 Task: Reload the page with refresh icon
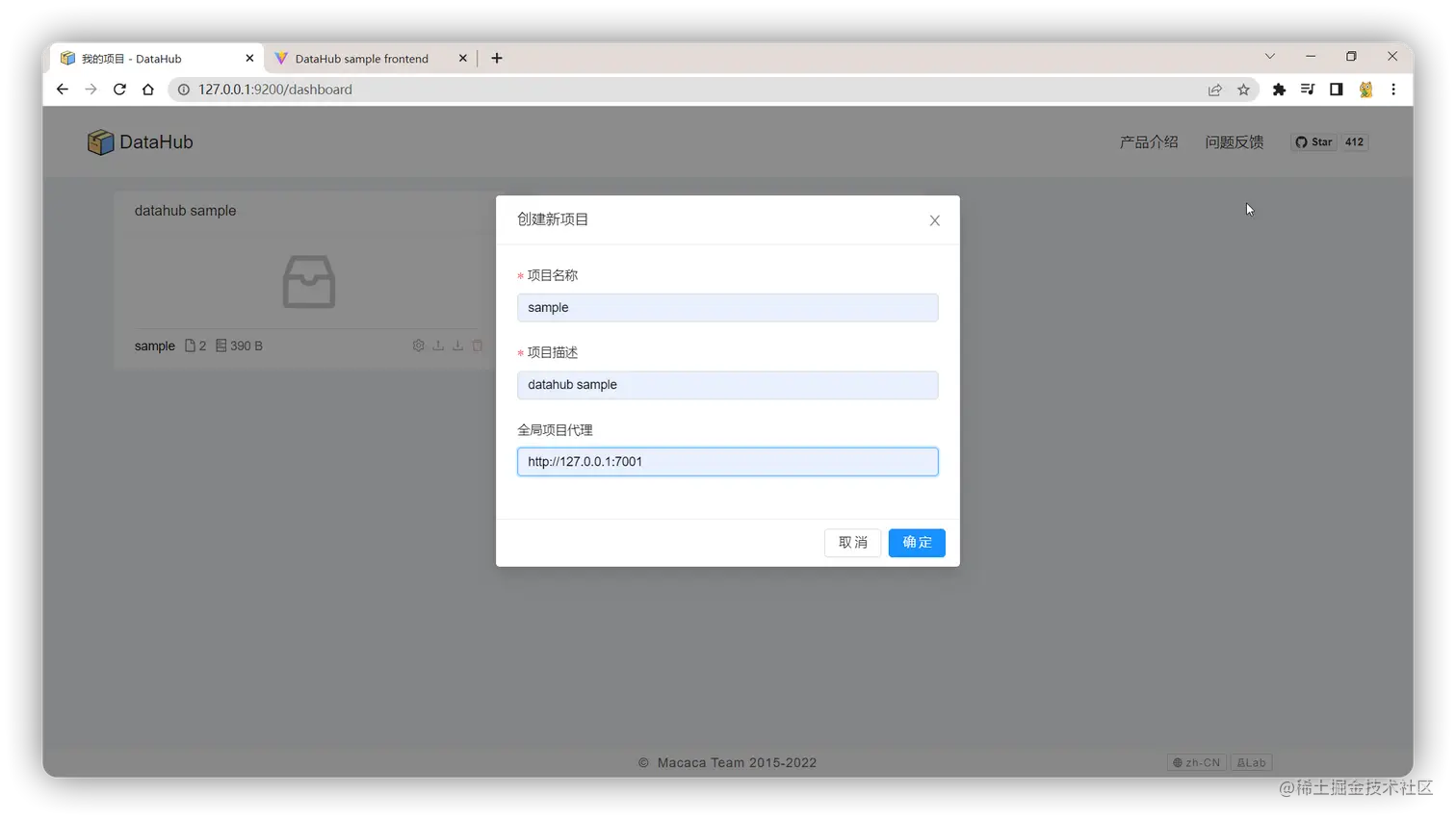click(119, 90)
